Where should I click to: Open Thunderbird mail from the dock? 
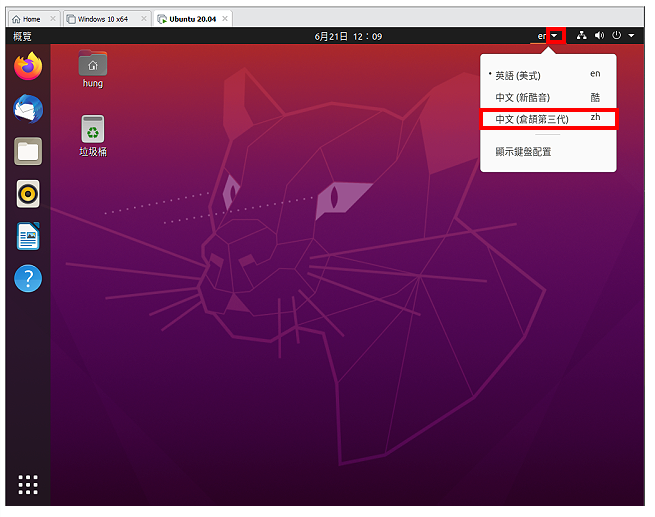click(28, 109)
